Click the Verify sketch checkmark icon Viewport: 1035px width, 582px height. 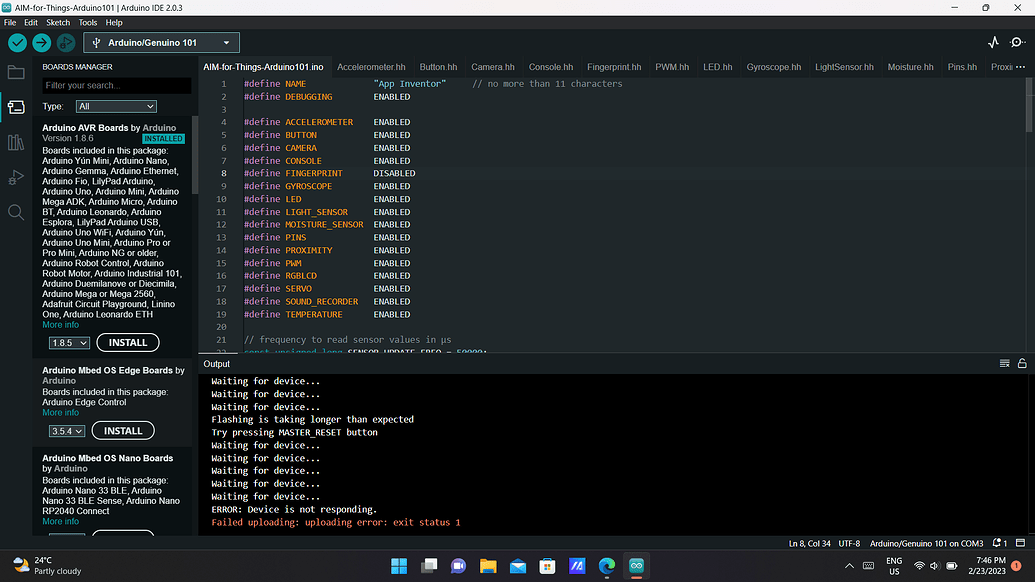click(x=16, y=43)
